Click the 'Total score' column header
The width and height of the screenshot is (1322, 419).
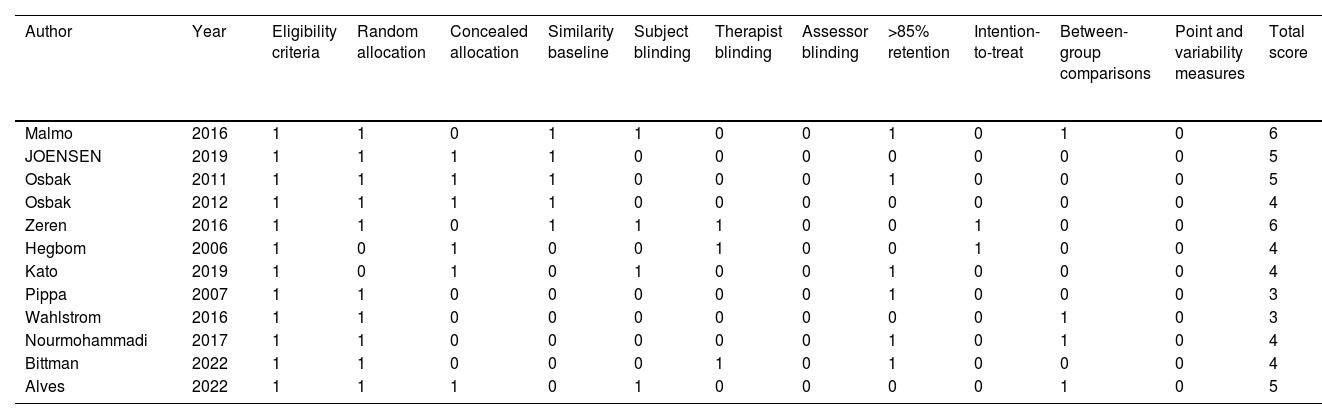click(x=1287, y=42)
